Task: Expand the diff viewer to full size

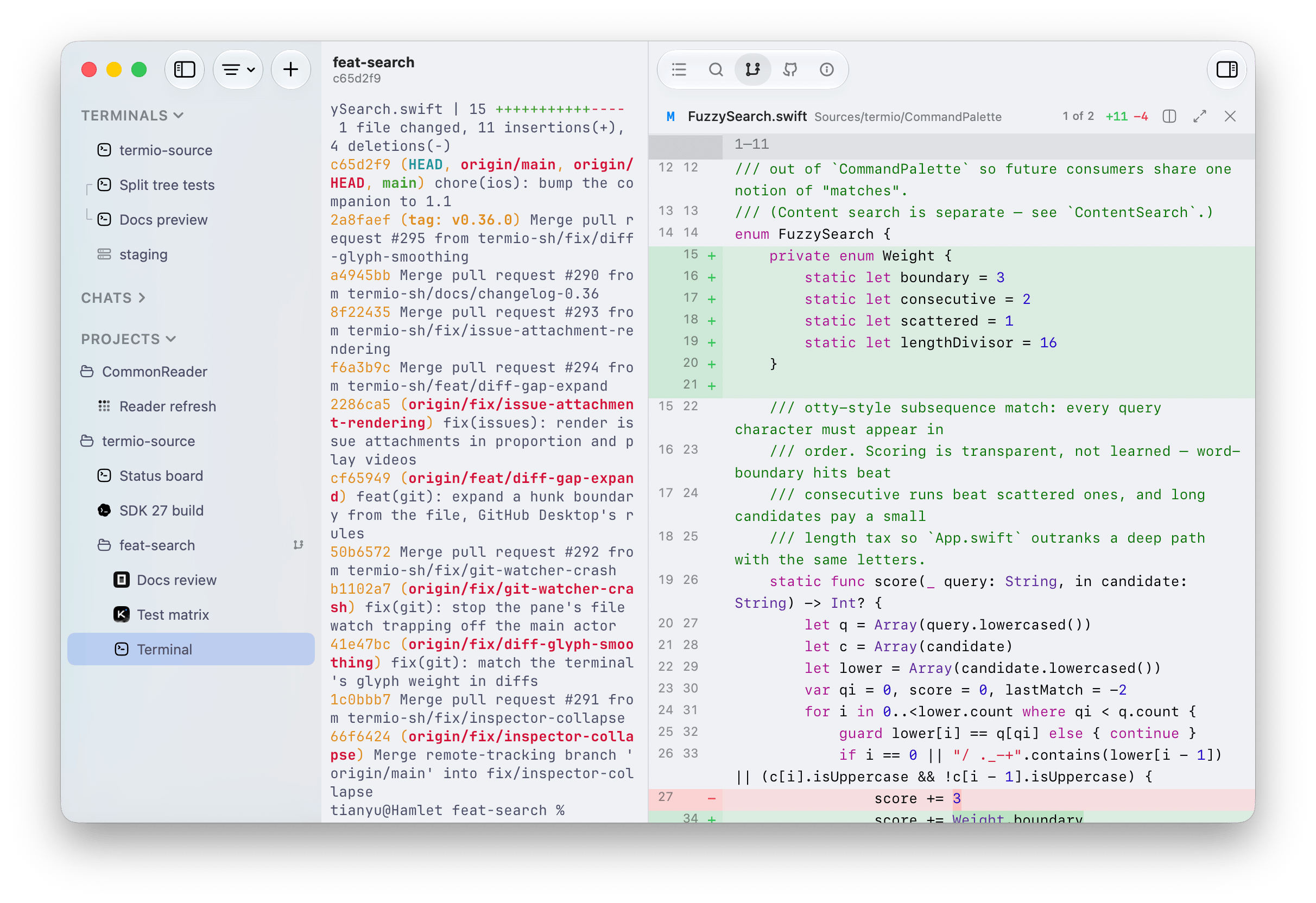Action: click(1199, 117)
